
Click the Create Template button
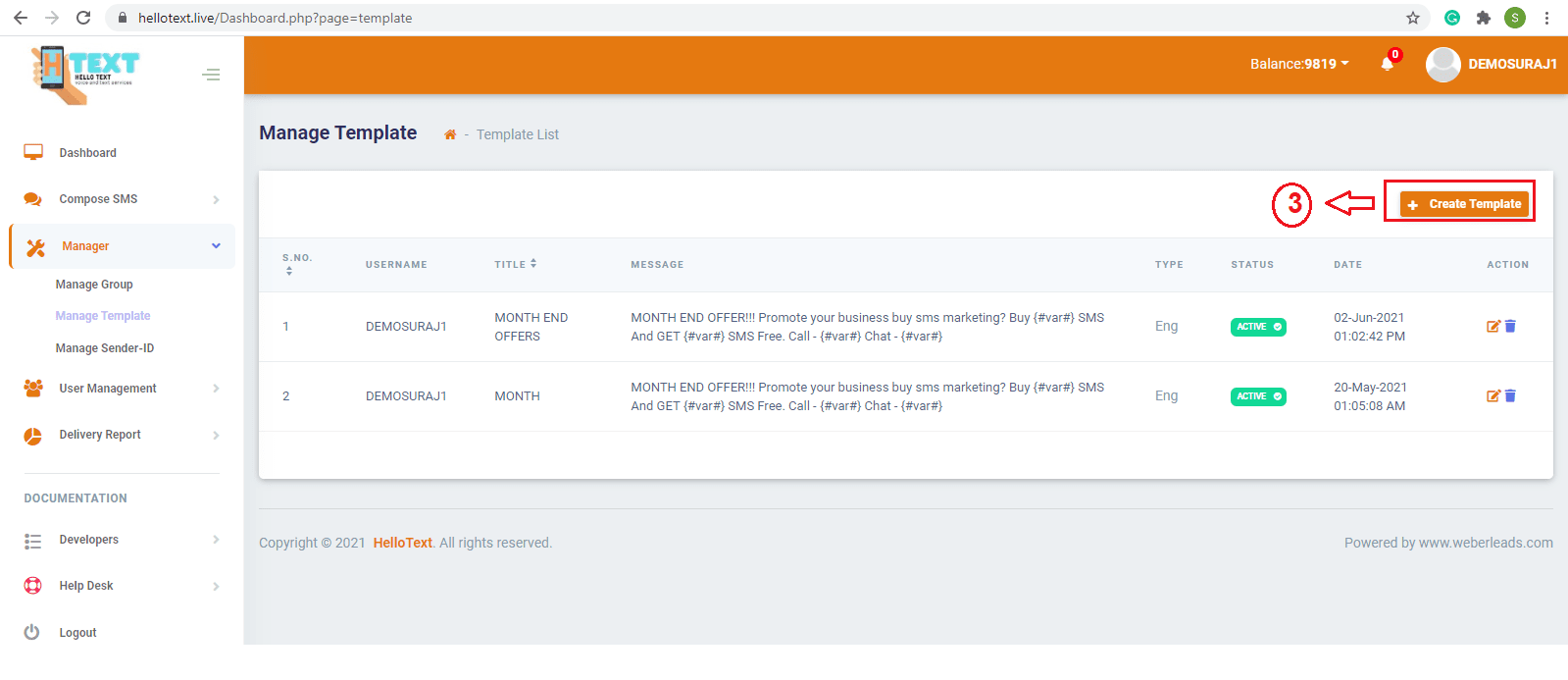1464,204
